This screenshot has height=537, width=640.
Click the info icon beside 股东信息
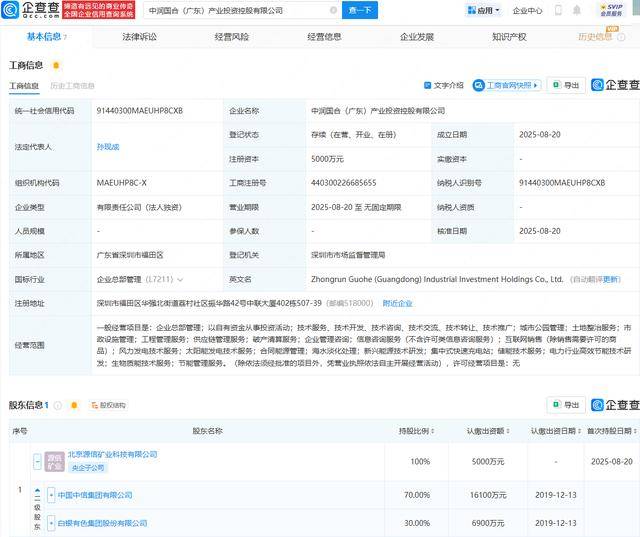click(x=58, y=405)
